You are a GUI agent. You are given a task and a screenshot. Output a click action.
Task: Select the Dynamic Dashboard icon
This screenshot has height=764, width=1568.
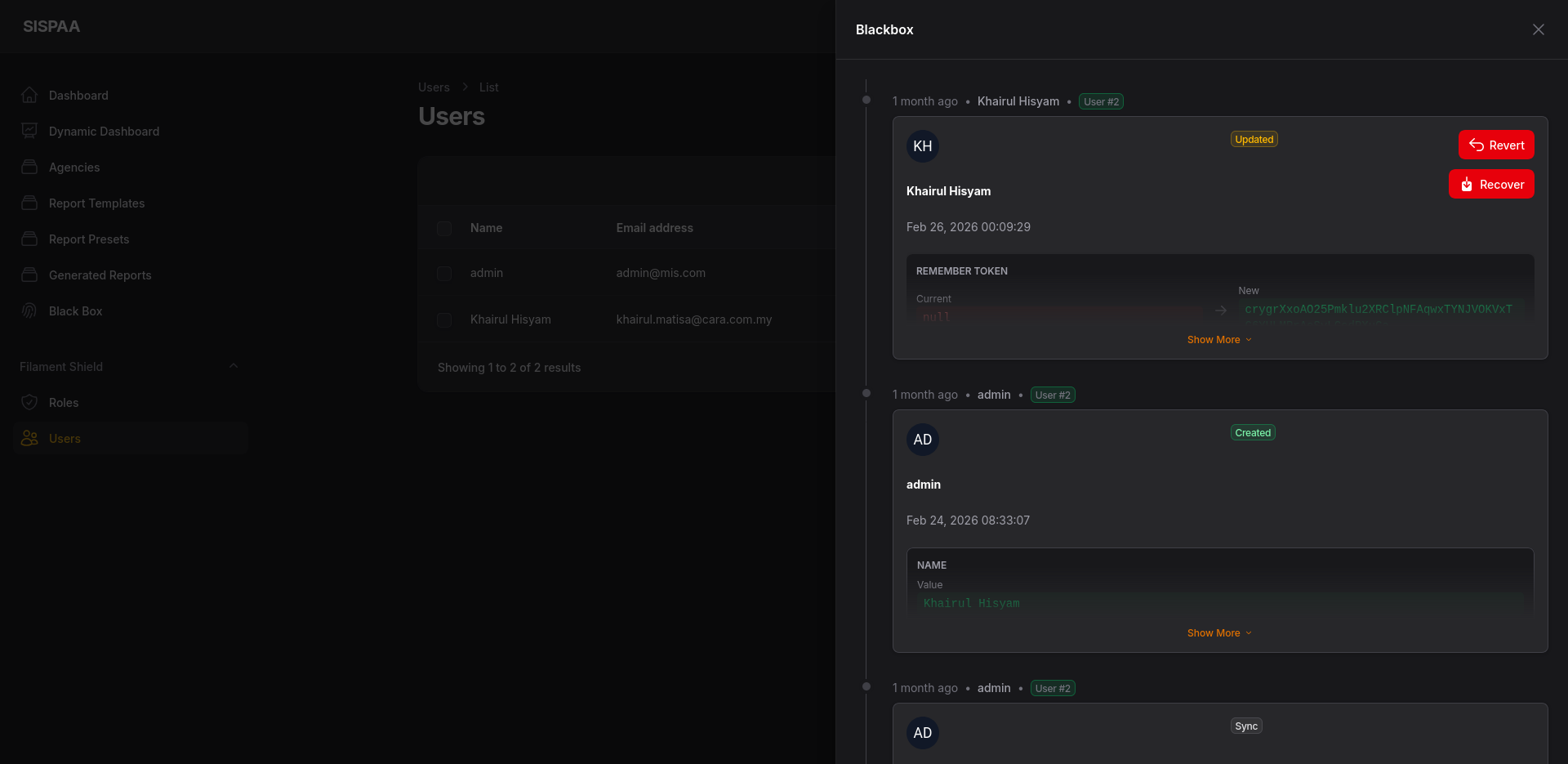pos(29,131)
